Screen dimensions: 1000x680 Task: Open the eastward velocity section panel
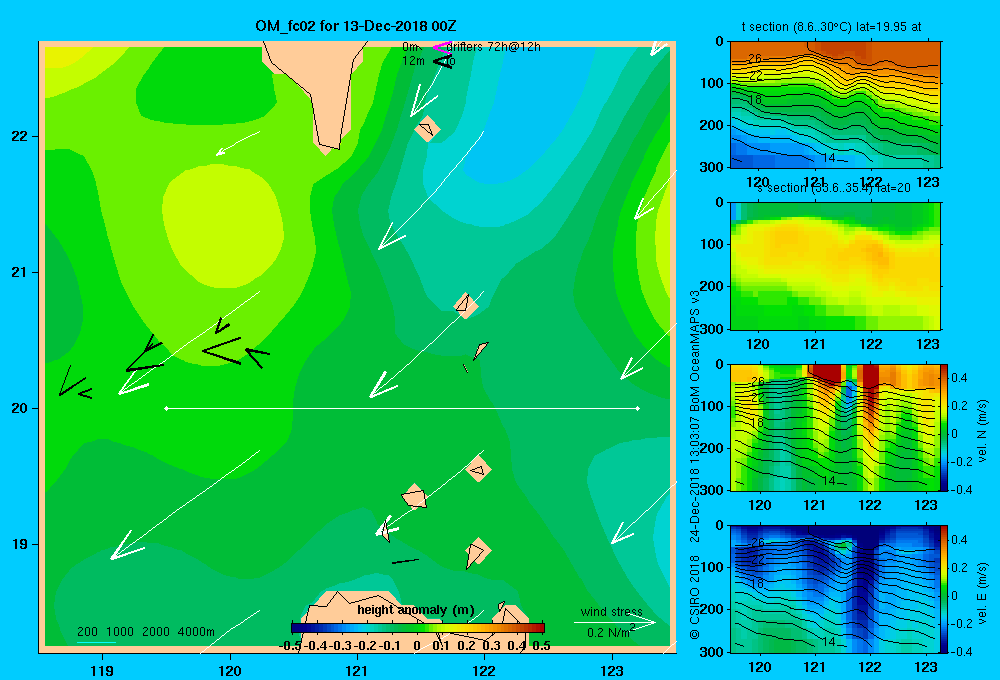pyautogui.click(x=835, y=588)
